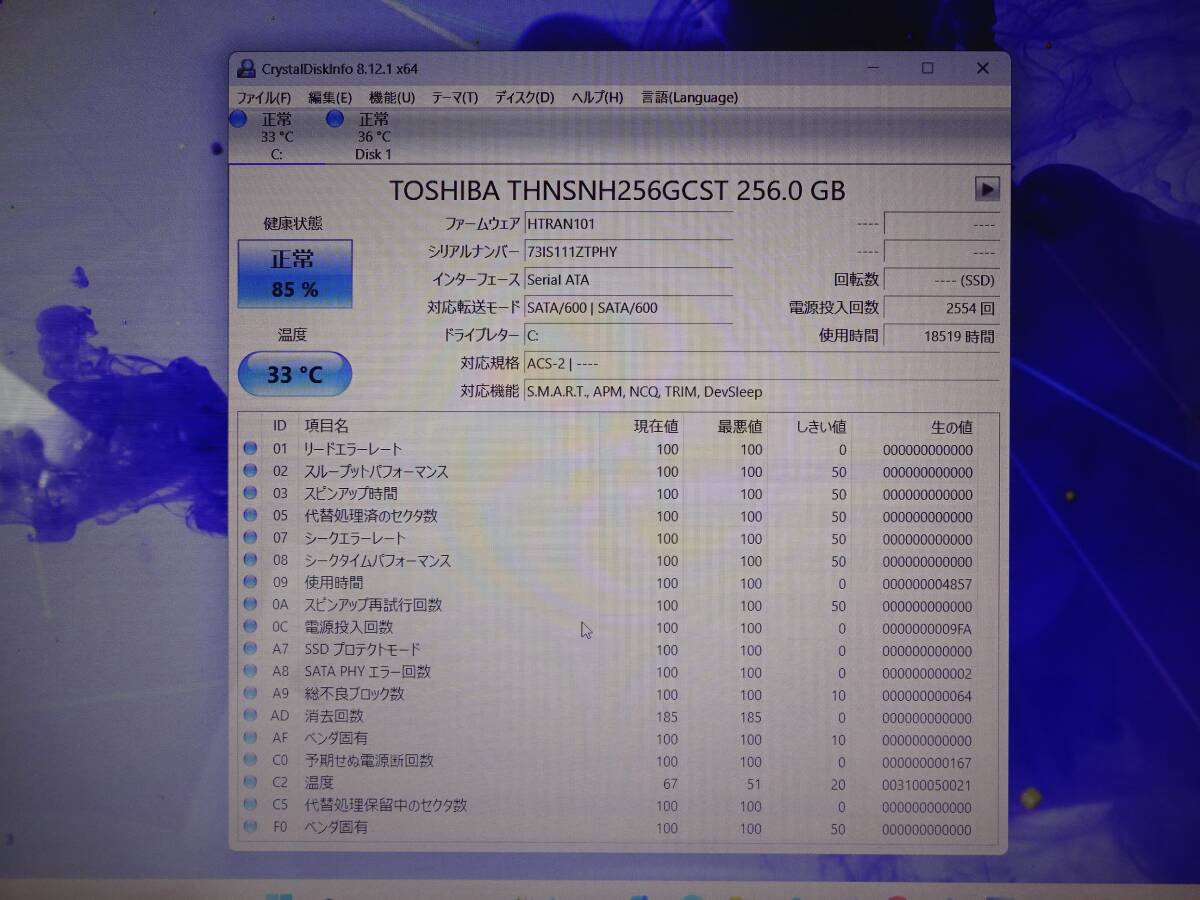Click the status icon for 予期せぬ電源断回数 row
Image resolution: width=1200 pixels, height=900 pixels.
250,761
